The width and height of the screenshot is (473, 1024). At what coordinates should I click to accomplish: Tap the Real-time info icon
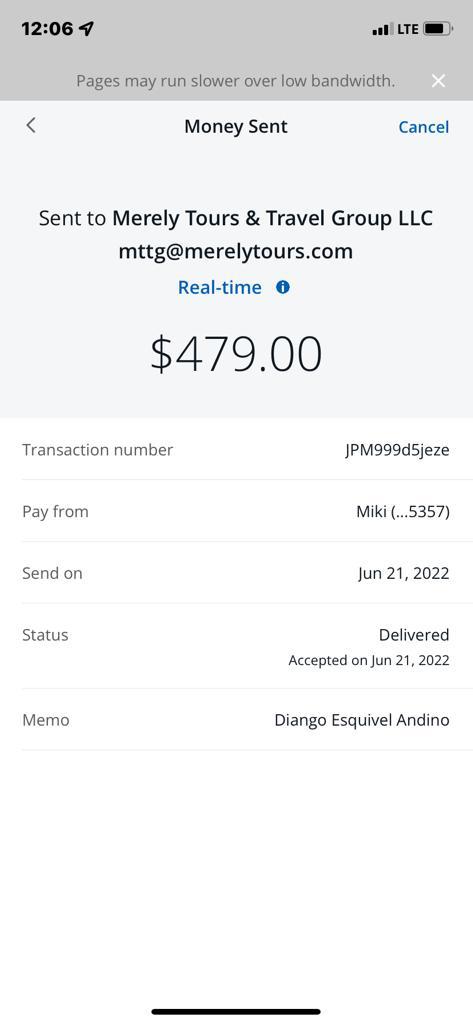coord(283,287)
